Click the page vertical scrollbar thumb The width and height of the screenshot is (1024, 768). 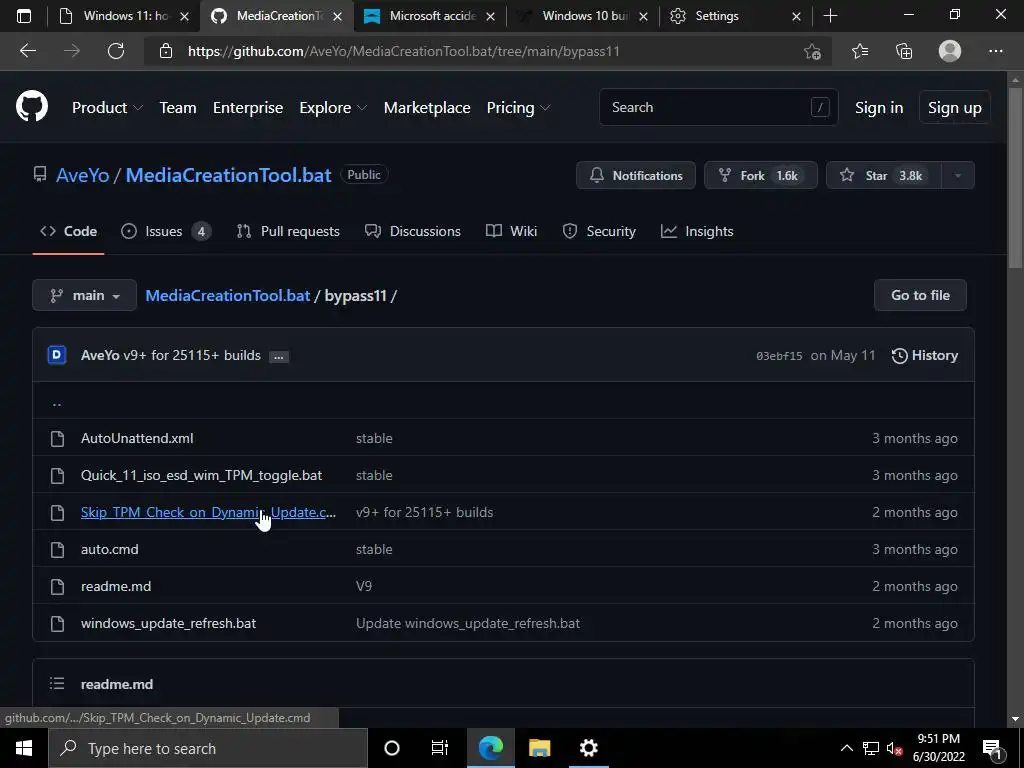click(1015, 178)
